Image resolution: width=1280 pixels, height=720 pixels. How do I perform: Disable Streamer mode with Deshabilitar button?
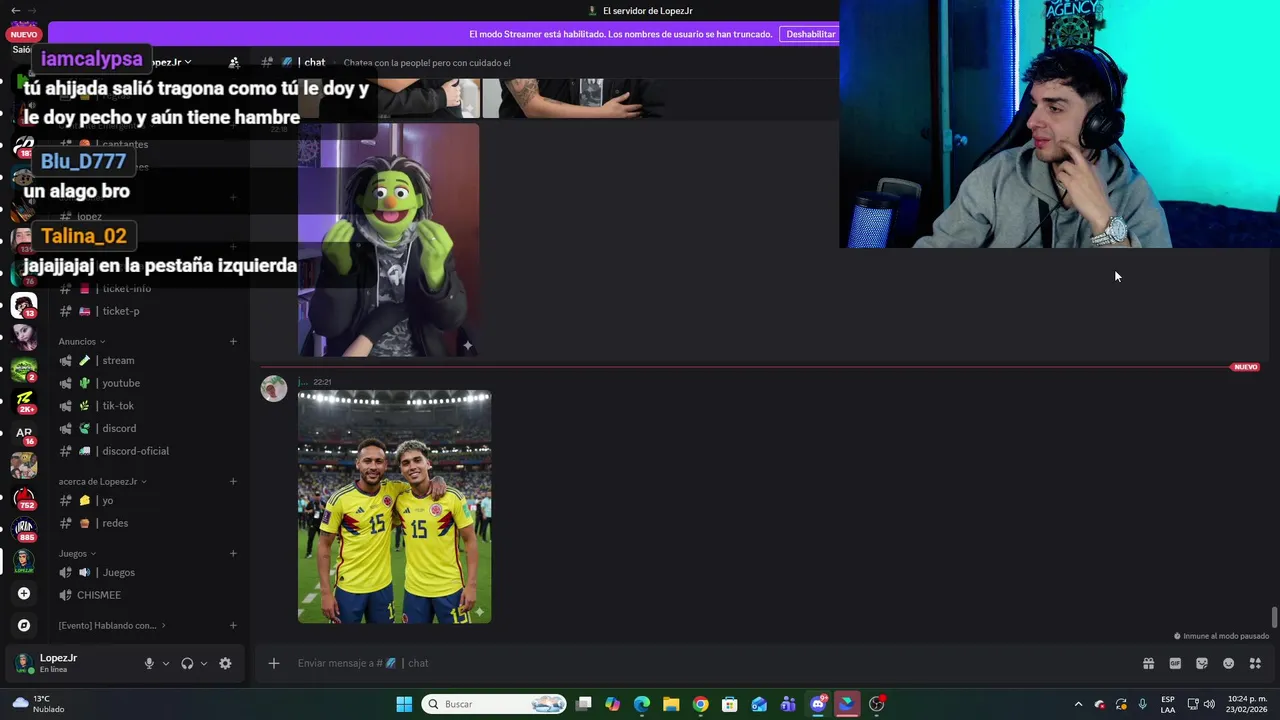pyautogui.click(x=810, y=34)
